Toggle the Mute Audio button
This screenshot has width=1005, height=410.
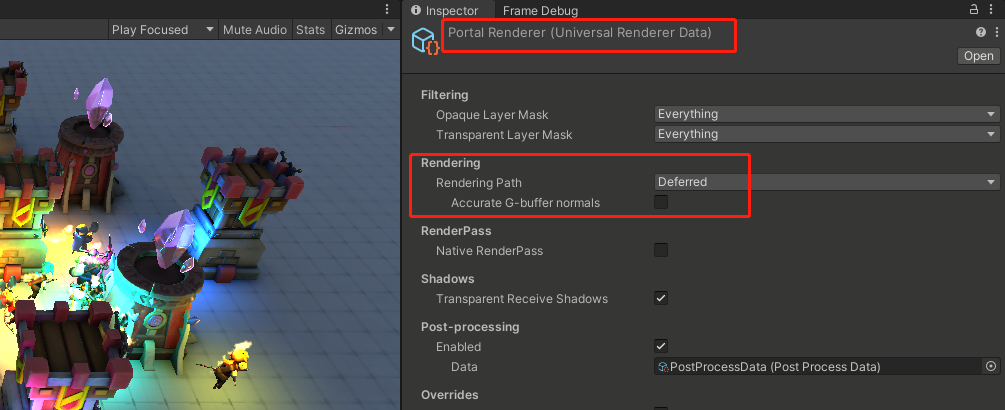click(254, 30)
